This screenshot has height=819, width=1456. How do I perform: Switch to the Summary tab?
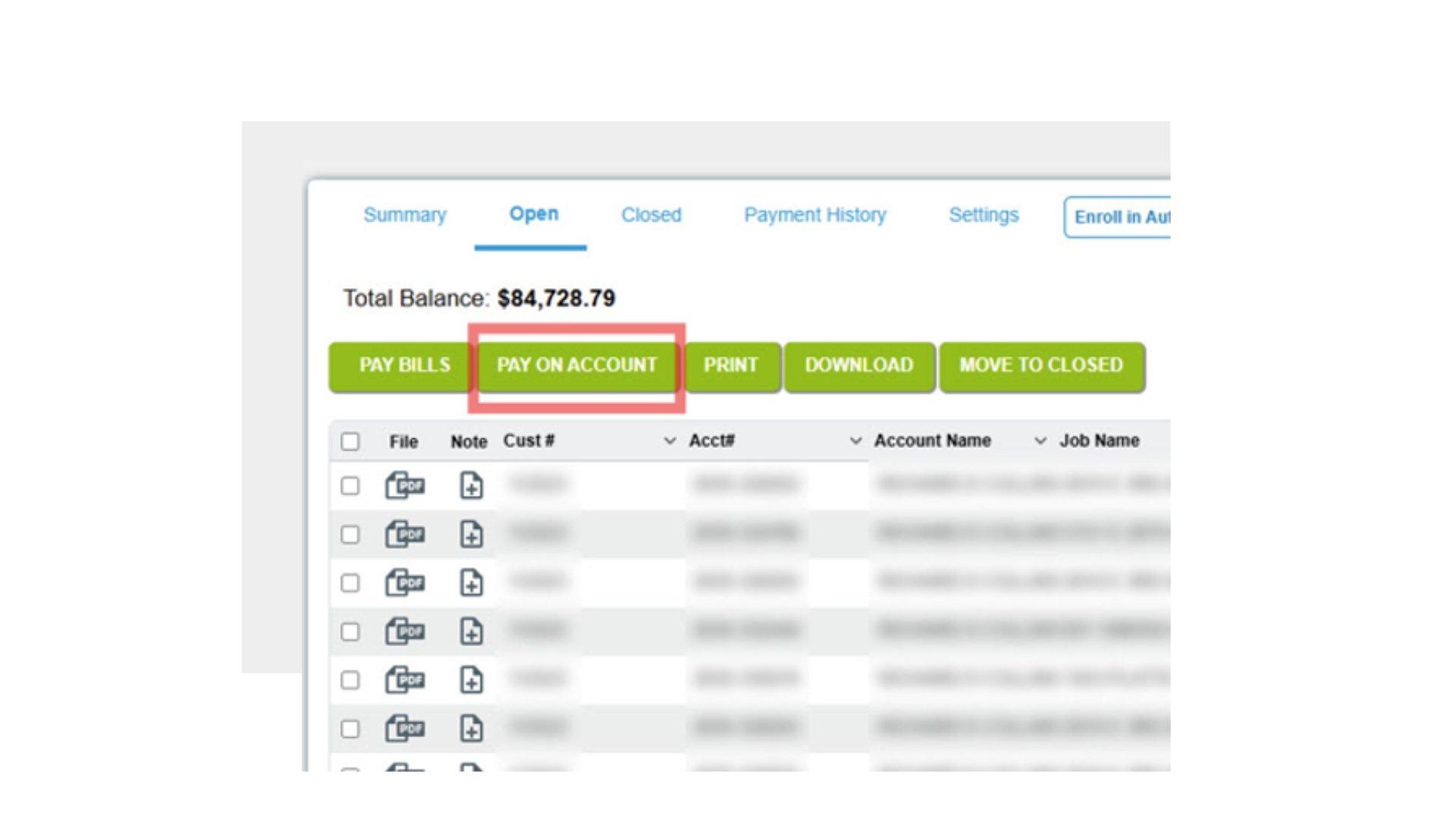tap(405, 215)
